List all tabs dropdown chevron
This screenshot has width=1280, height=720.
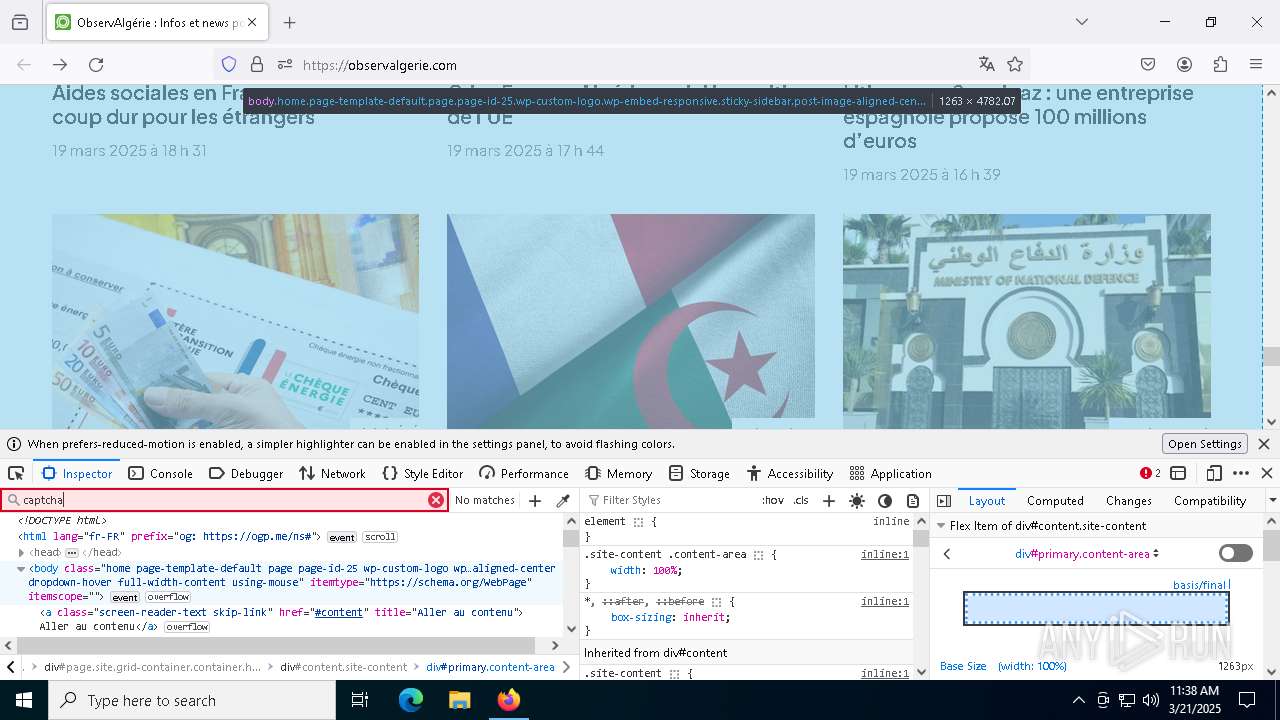click(x=1081, y=22)
